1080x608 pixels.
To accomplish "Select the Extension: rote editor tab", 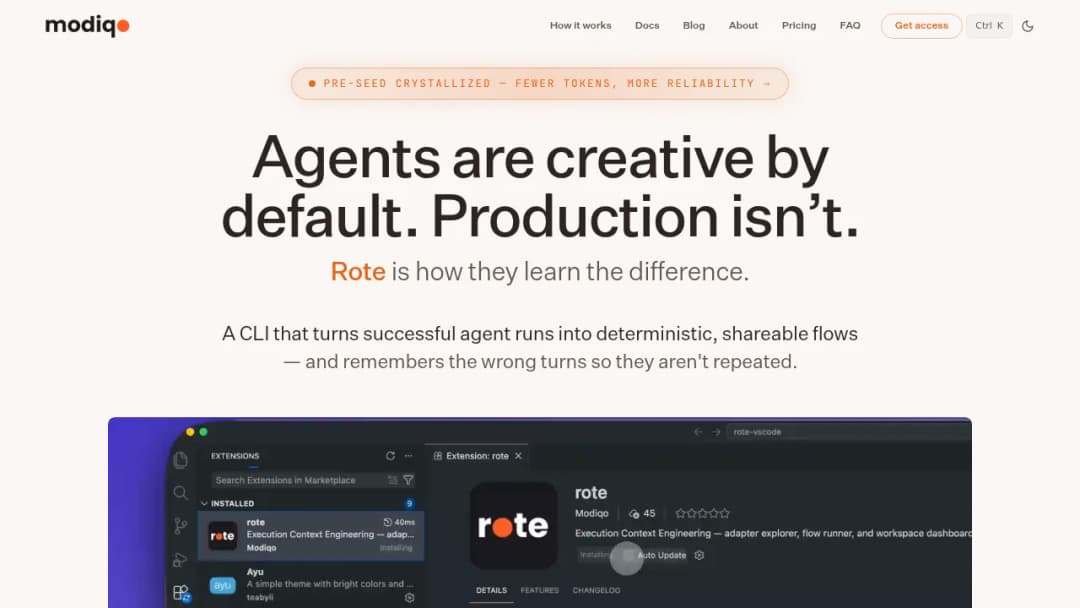I will [477, 456].
